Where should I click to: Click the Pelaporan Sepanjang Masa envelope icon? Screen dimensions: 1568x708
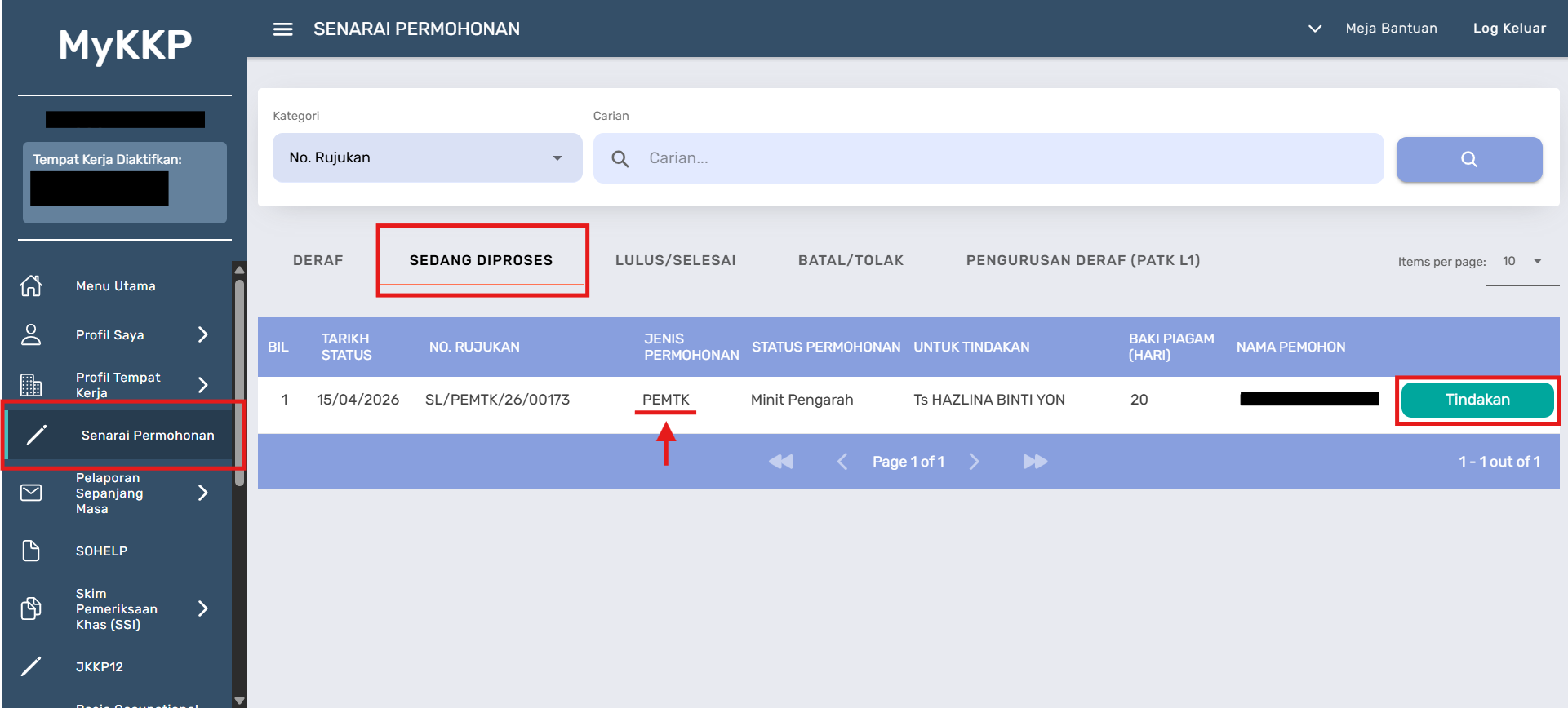click(x=31, y=493)
